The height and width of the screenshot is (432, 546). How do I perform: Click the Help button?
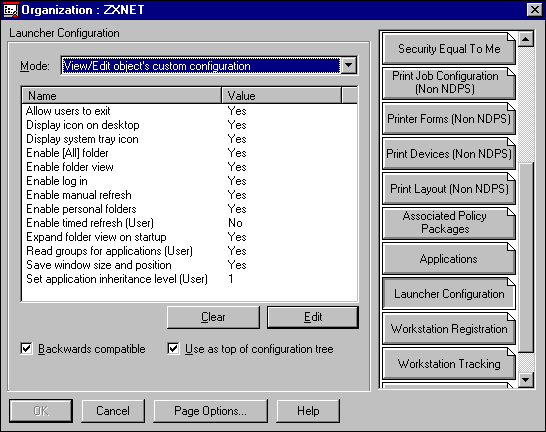[308, 411]
